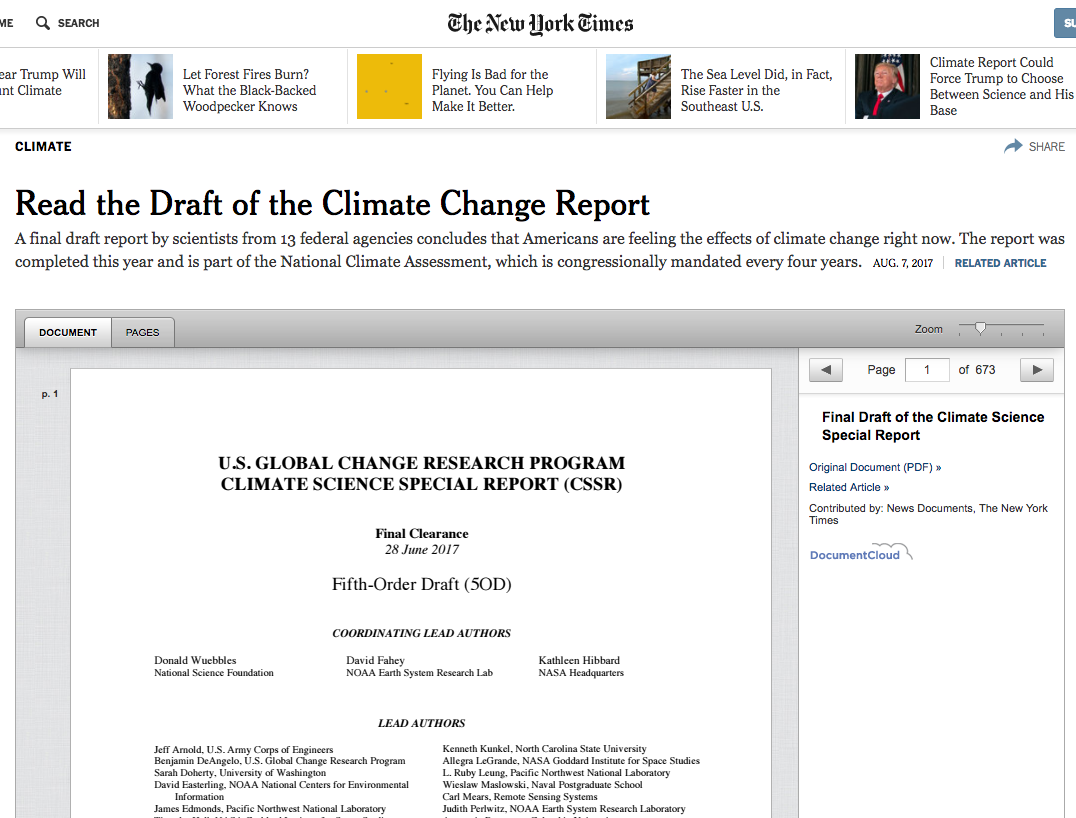Click 'Contributed by: News Documents' text

click(928, 514)
